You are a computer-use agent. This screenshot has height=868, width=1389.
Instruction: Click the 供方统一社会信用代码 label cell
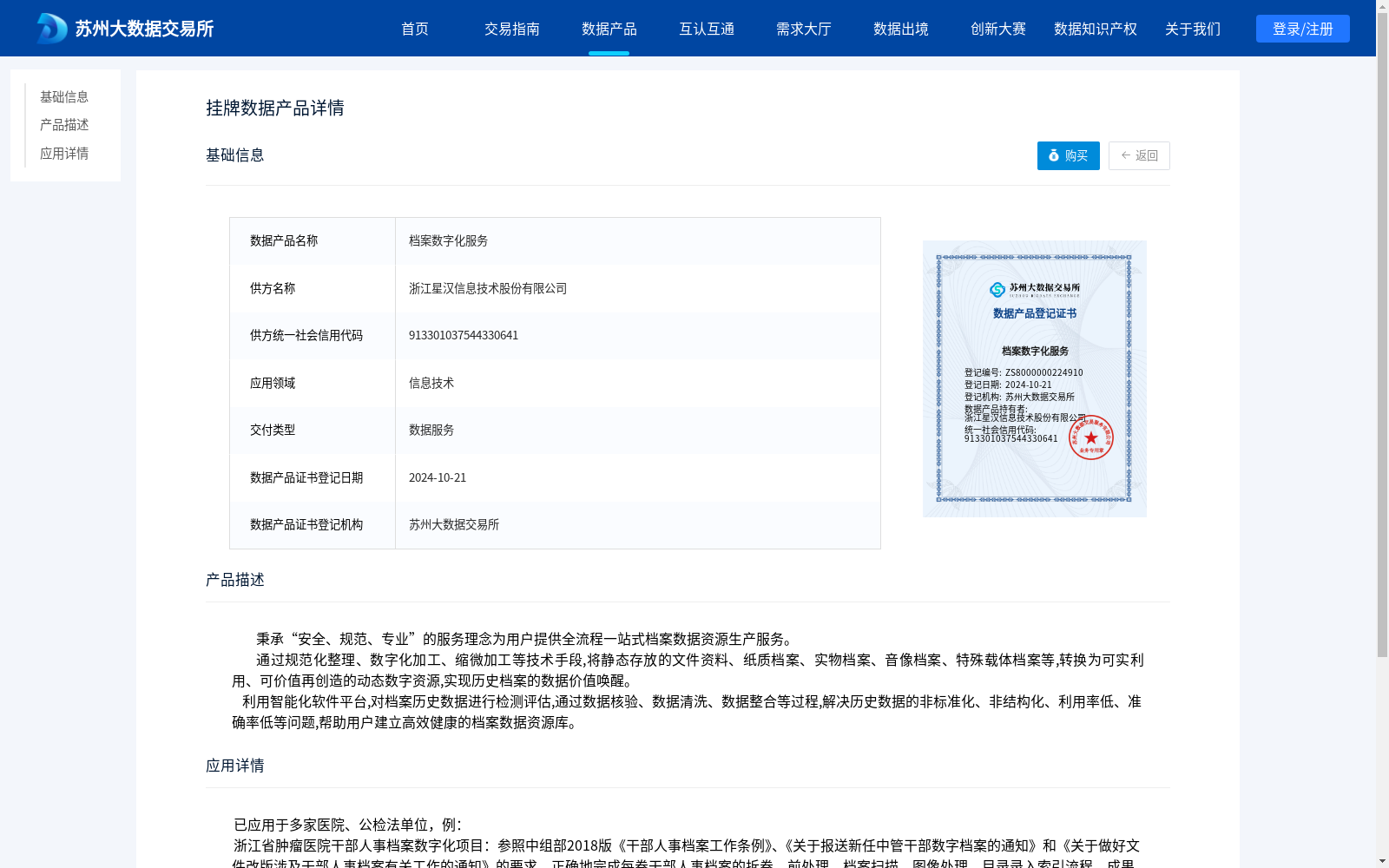point(313,336)
